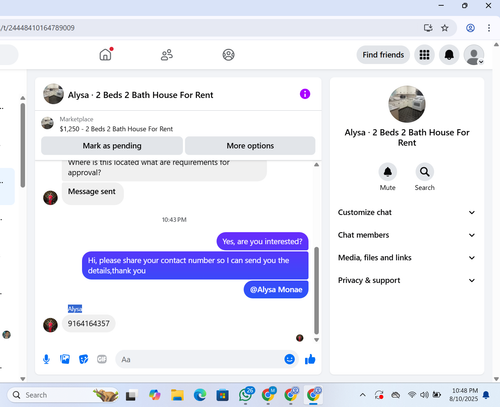Click chat scroll-down arrow
This screenshot has height=407, width=500.
pos(316,340)
